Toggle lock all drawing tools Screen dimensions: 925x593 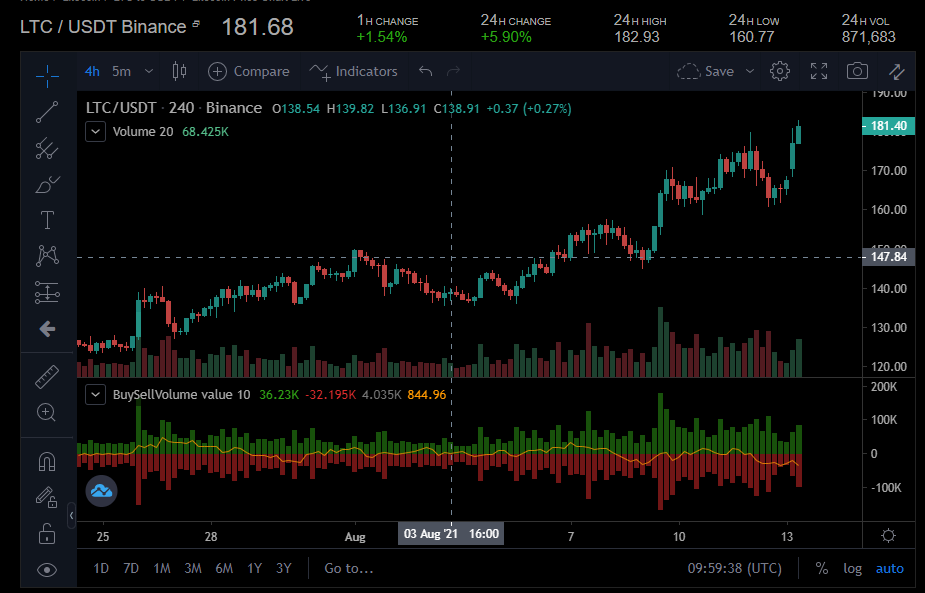(47, 534)
